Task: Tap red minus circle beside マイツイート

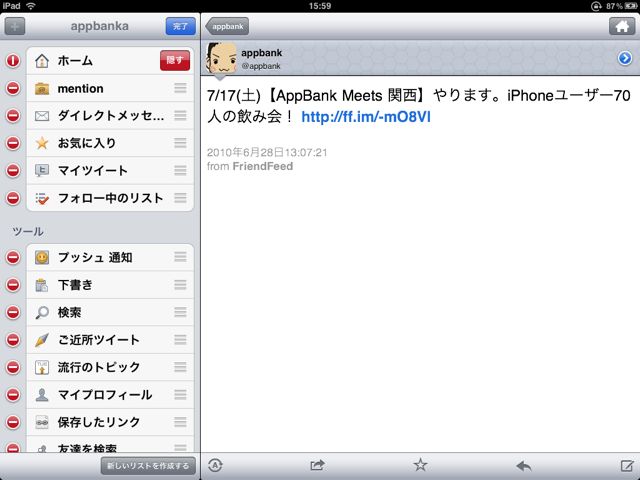Action: point(13,171)
